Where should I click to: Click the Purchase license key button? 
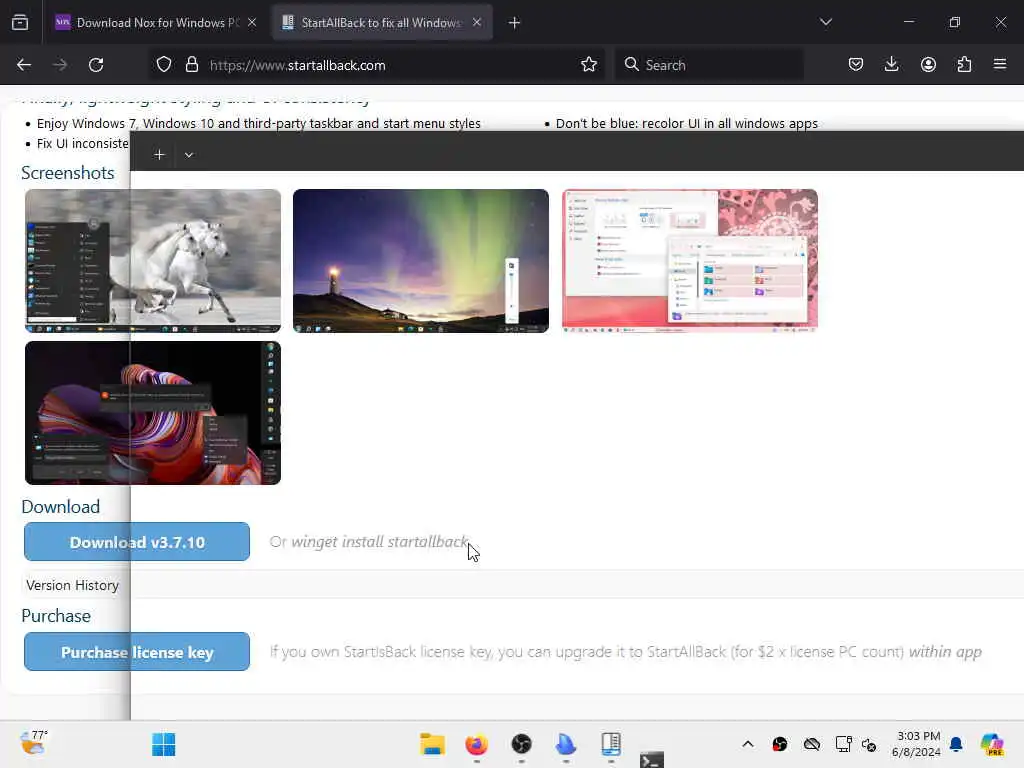coord(137,651)
